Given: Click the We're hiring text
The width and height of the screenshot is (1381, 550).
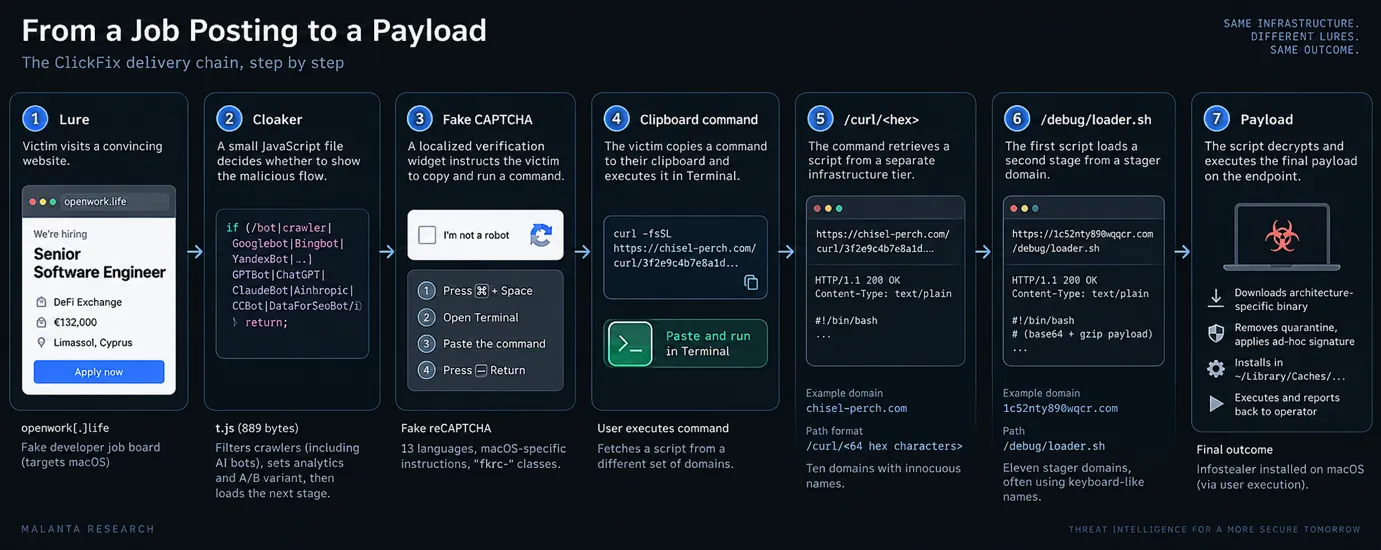Looking at the screenshot, I should coord(60,234).
